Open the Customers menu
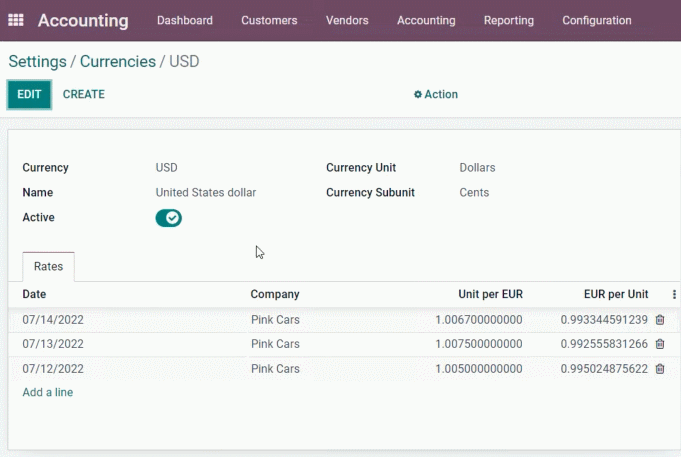This screenshot has width=681, height=457. (x=269, y=20)
